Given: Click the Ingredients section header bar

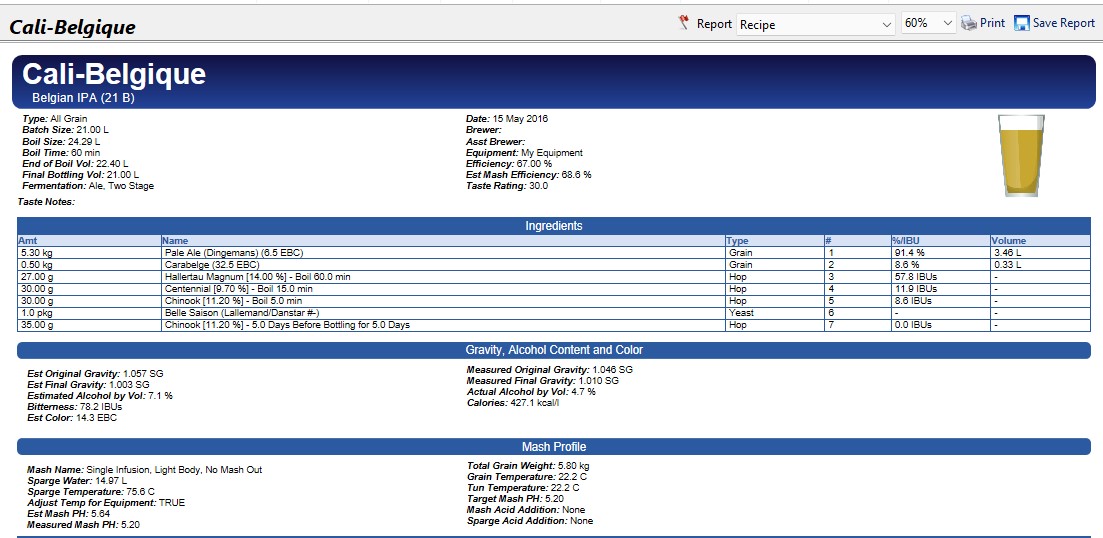Looking at the screenshot, I should 553,226.
